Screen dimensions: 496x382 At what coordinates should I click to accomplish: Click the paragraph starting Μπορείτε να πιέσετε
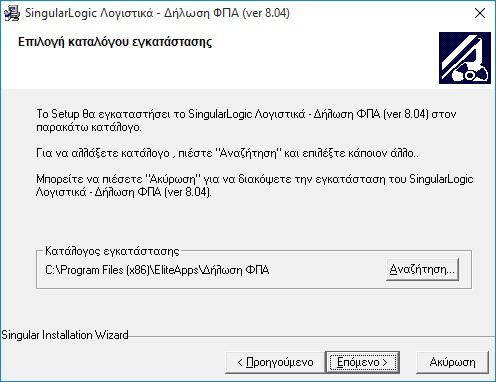(x=255, y=185)
